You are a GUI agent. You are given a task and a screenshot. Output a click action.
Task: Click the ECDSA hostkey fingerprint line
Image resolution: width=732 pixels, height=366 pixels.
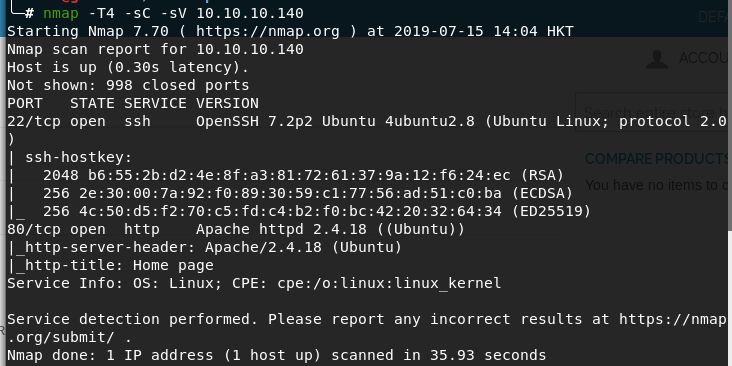[x=308, y=193]
